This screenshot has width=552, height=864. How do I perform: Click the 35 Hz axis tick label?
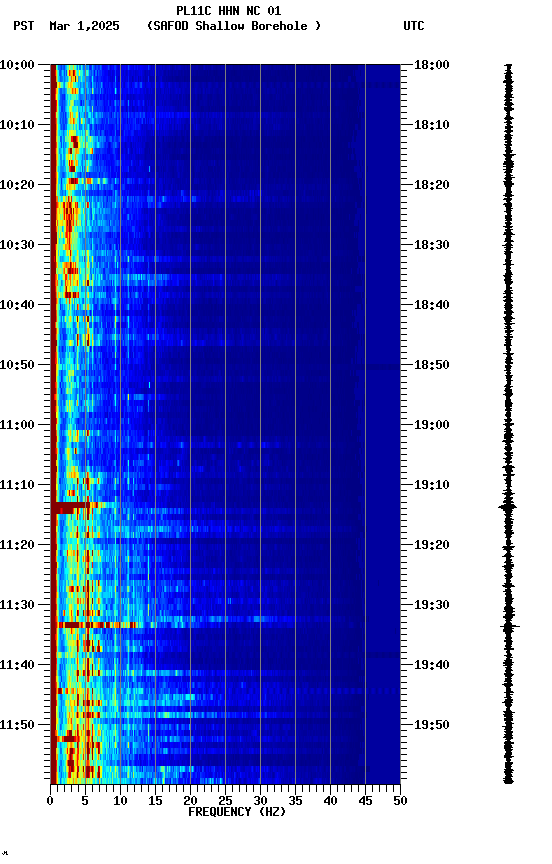tap(295, 801)
